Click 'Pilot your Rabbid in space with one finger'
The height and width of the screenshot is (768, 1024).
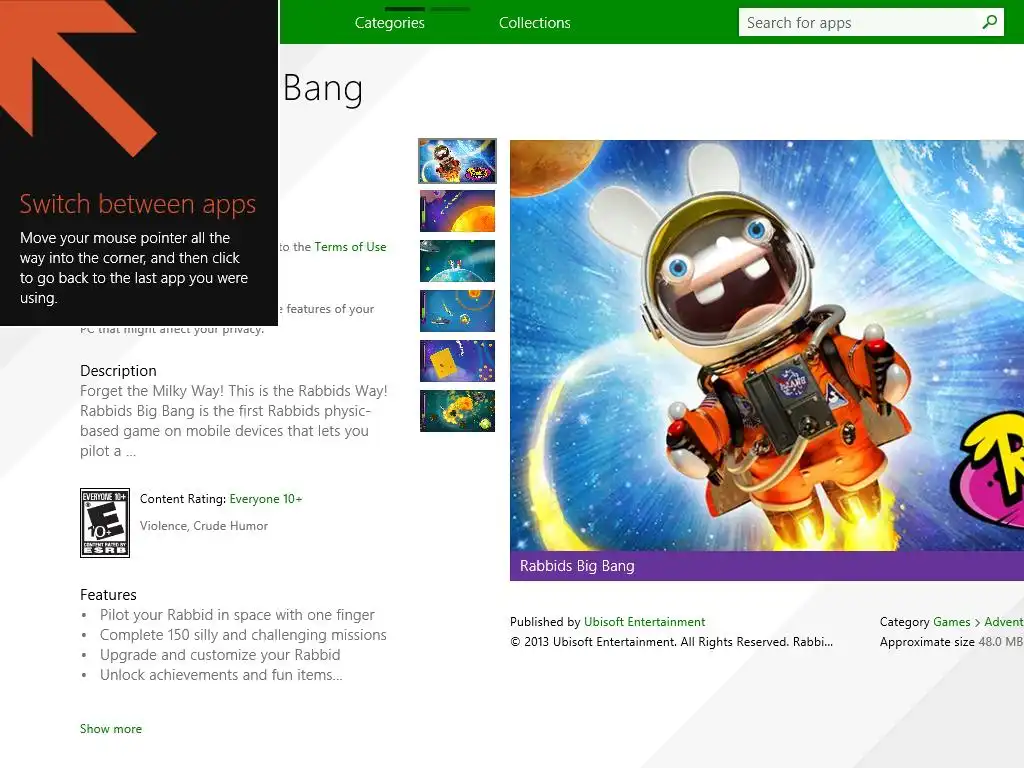[x=237, y=615]
